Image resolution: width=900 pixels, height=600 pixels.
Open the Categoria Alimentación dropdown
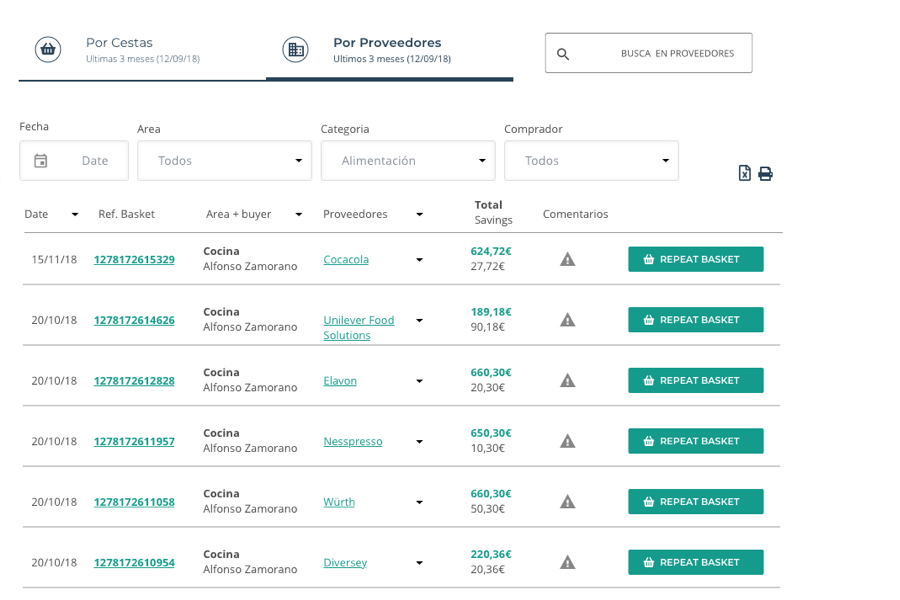[408, 161]
